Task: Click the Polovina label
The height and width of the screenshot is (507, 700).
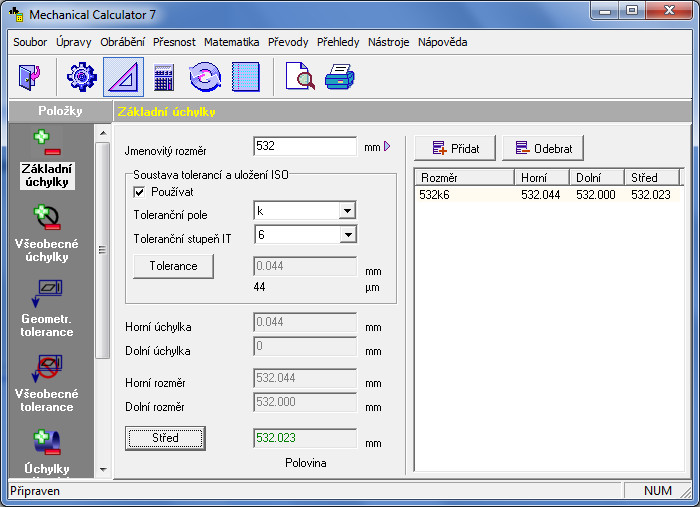Action: pos(306,463)
